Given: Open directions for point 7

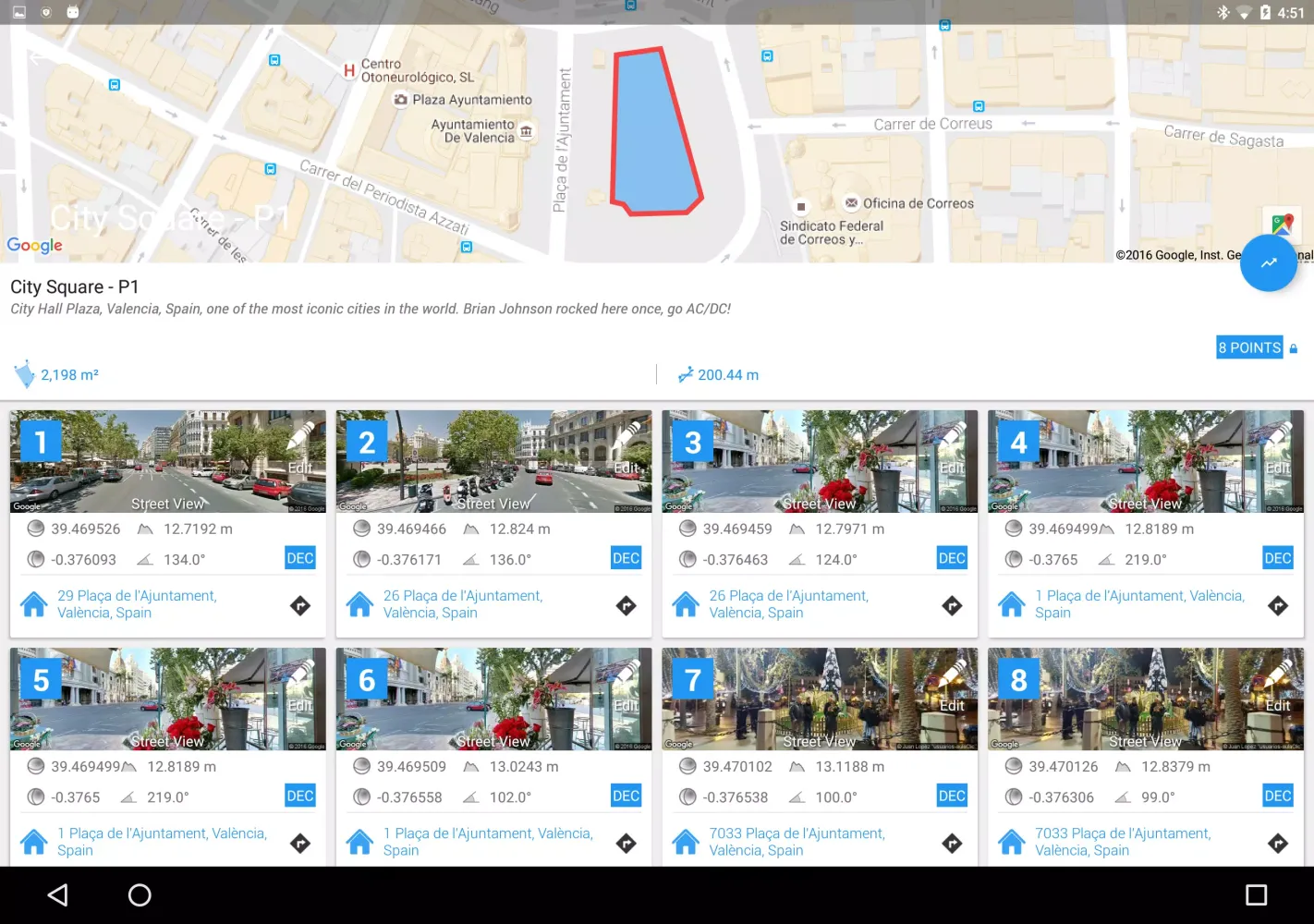Looking at the screenshot, I should click(x=952, y=844).
